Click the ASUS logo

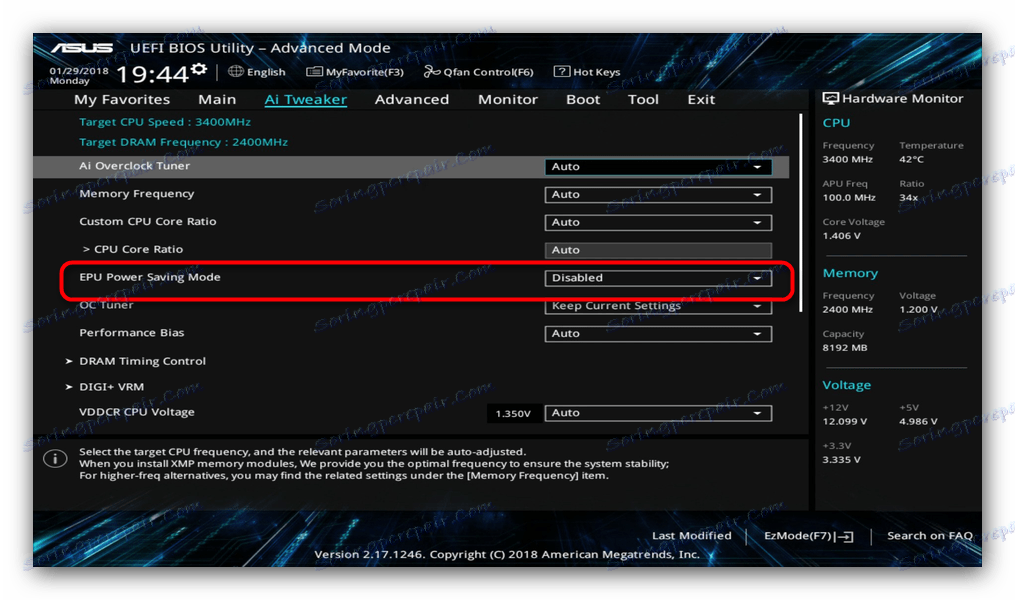point(82,48)
